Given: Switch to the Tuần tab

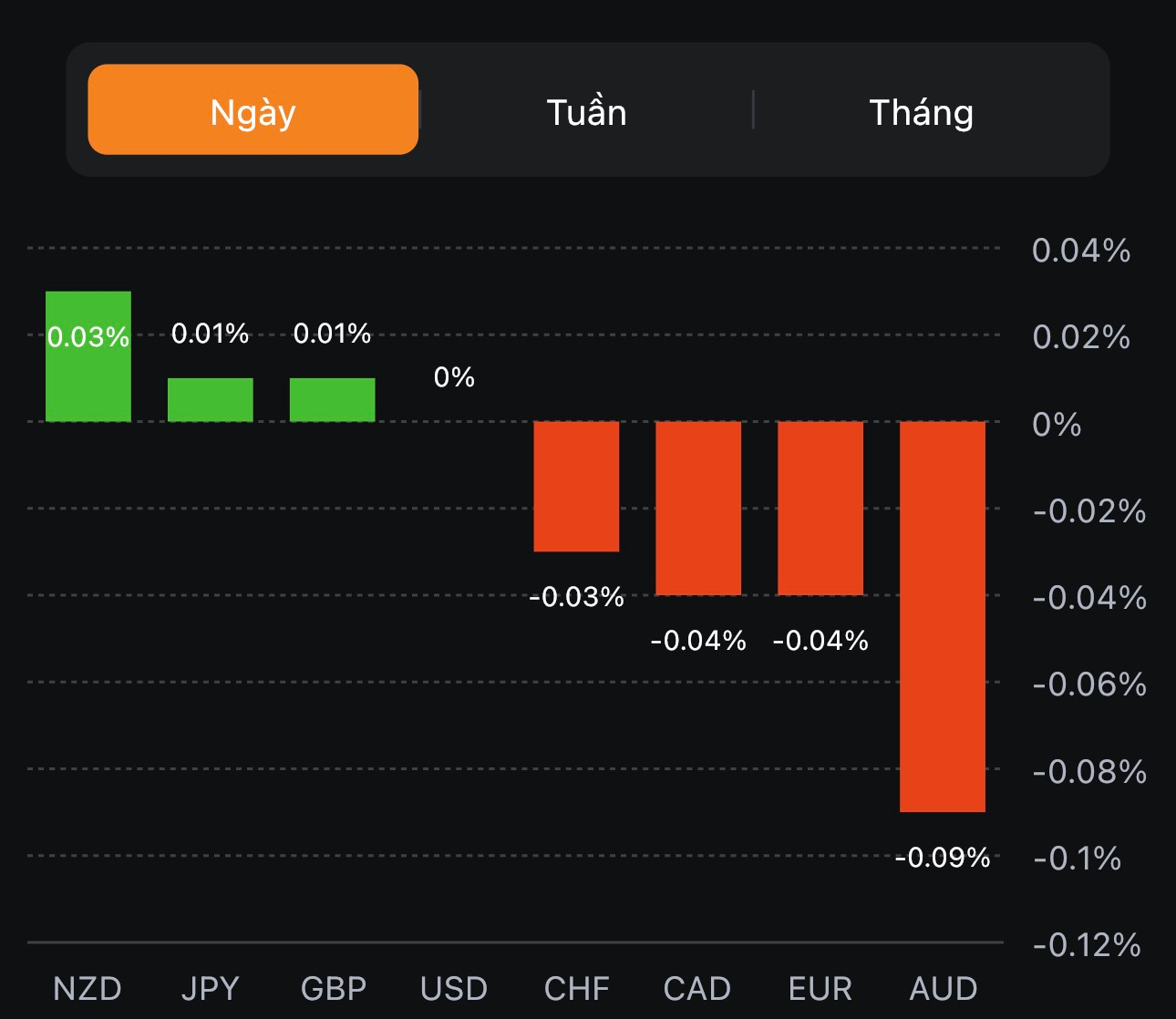Looking at the screenshot, I should (x=586, y=112).
